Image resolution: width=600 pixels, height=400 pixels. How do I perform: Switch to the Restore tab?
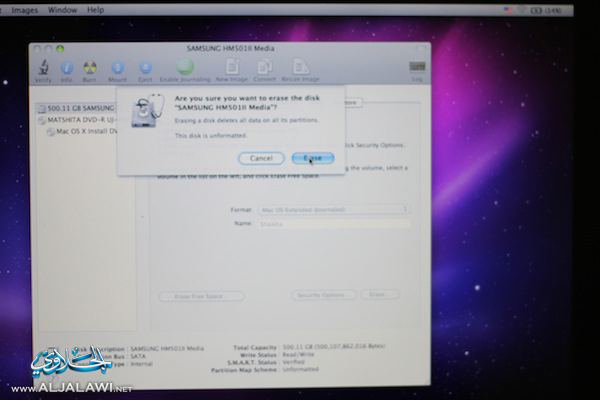click(x=351, y=103)
